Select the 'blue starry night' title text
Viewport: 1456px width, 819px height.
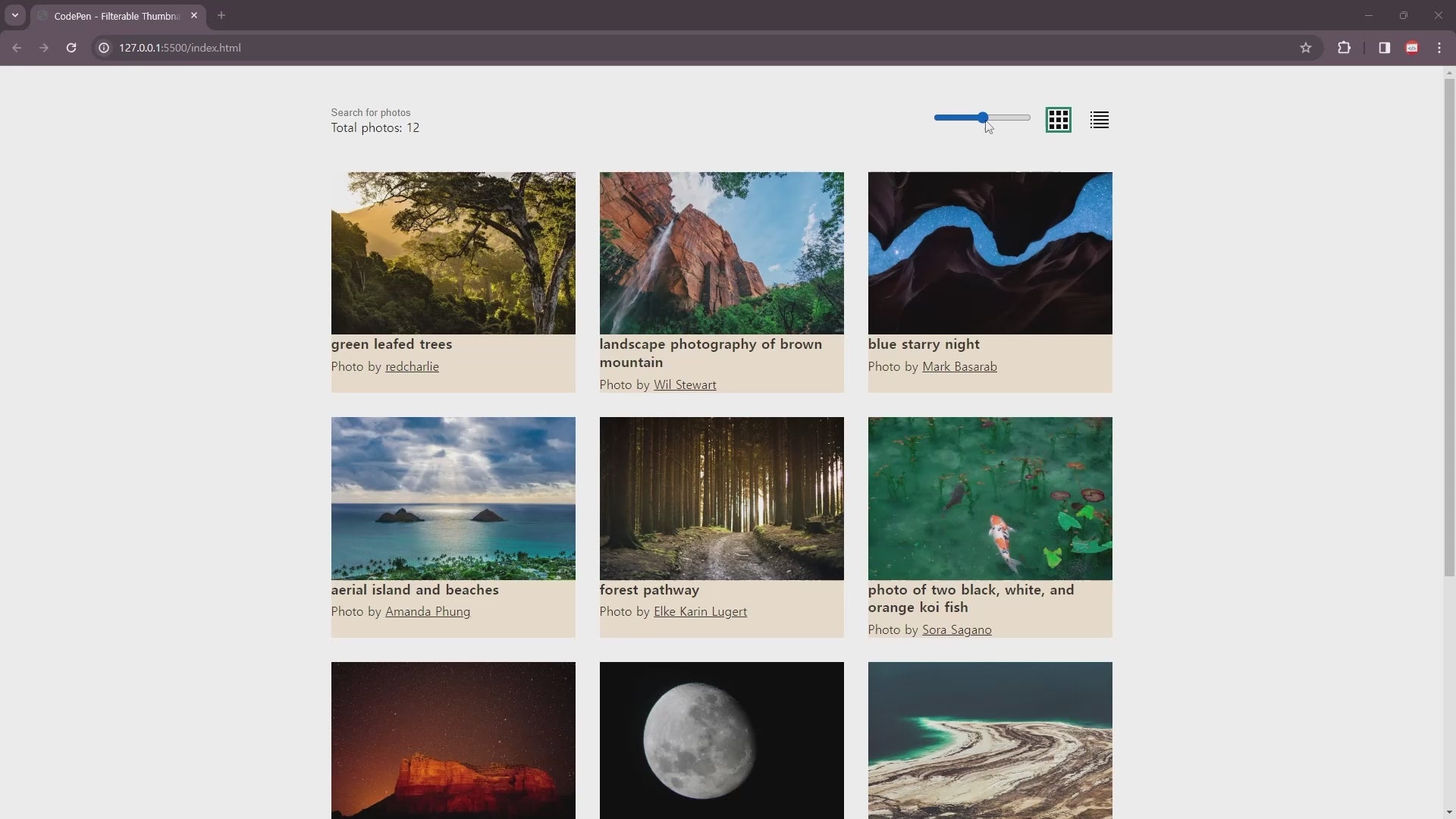924,344
